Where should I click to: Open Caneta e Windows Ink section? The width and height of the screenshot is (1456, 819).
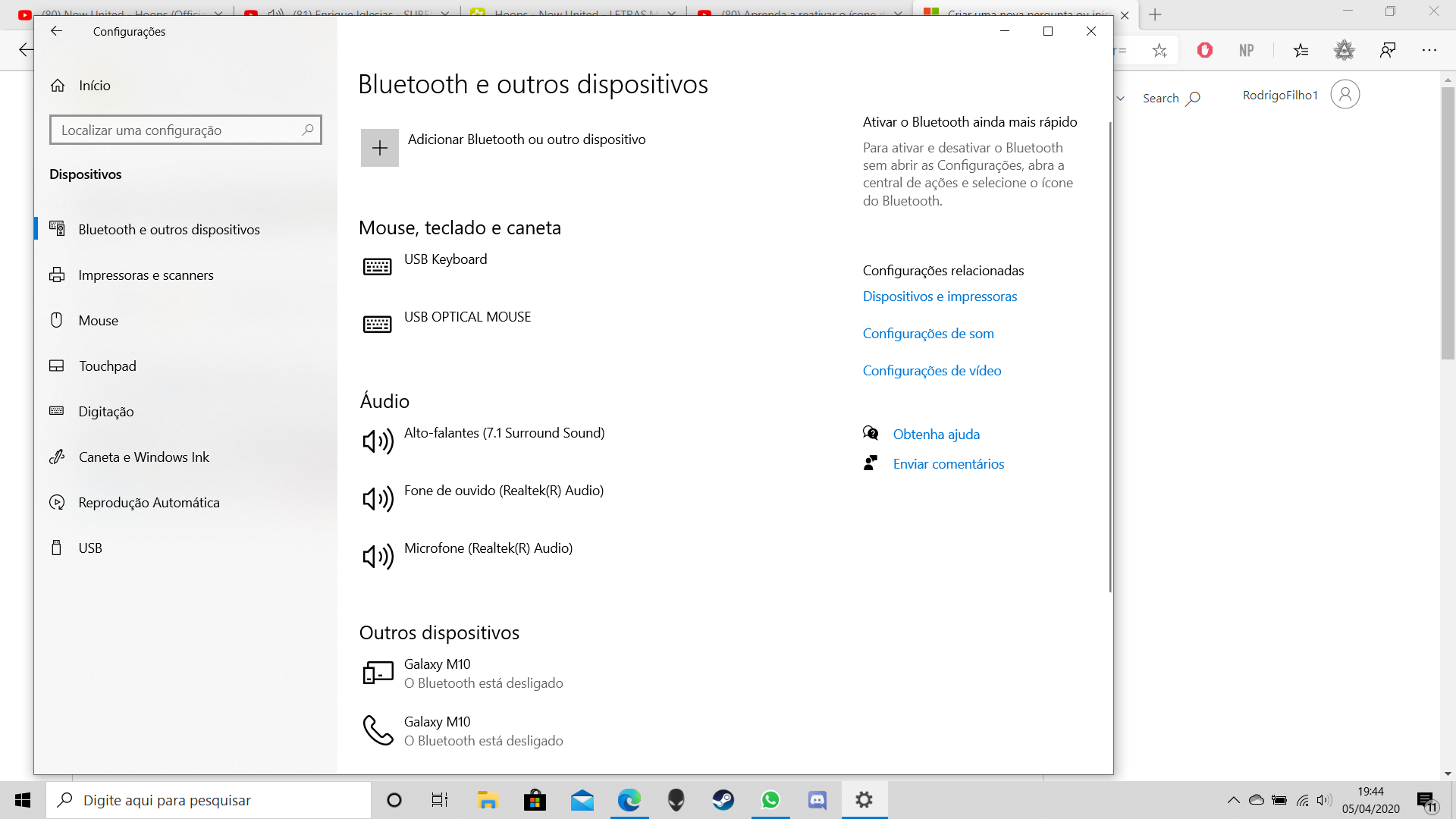tap(143, 457)
